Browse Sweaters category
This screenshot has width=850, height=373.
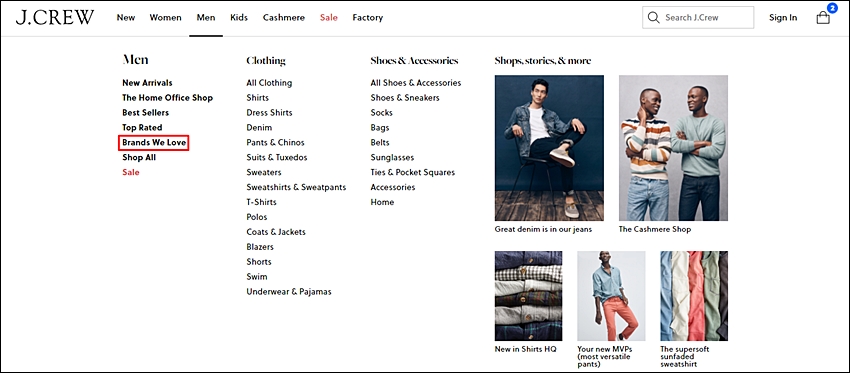[x=264, y=172]
